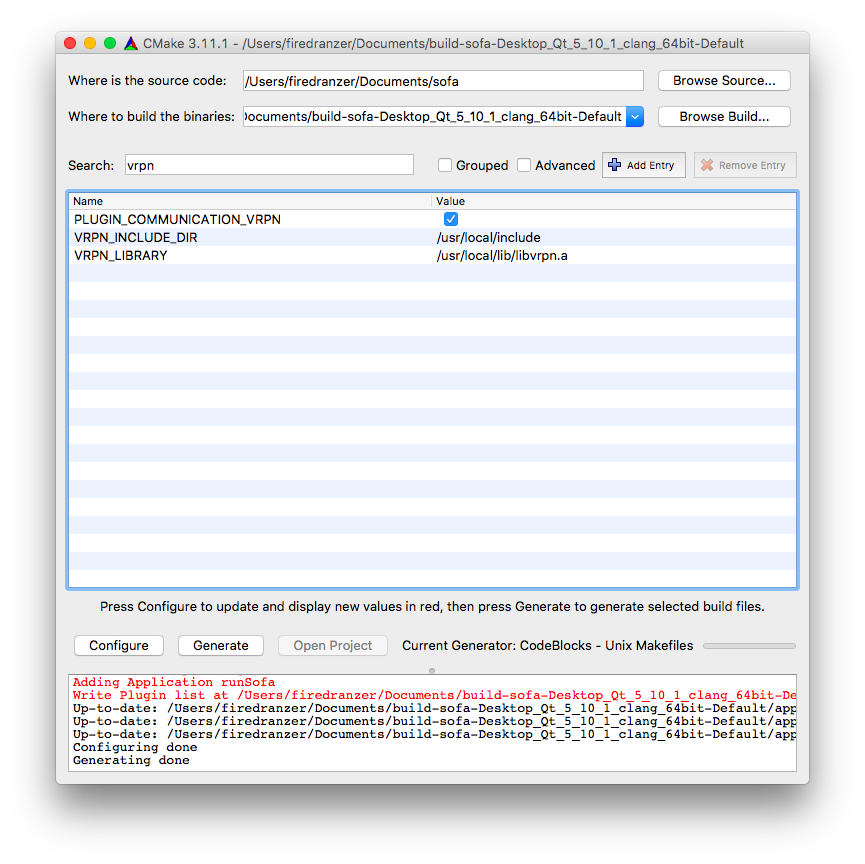Sort entries by the Name column header

click(250, 201)
